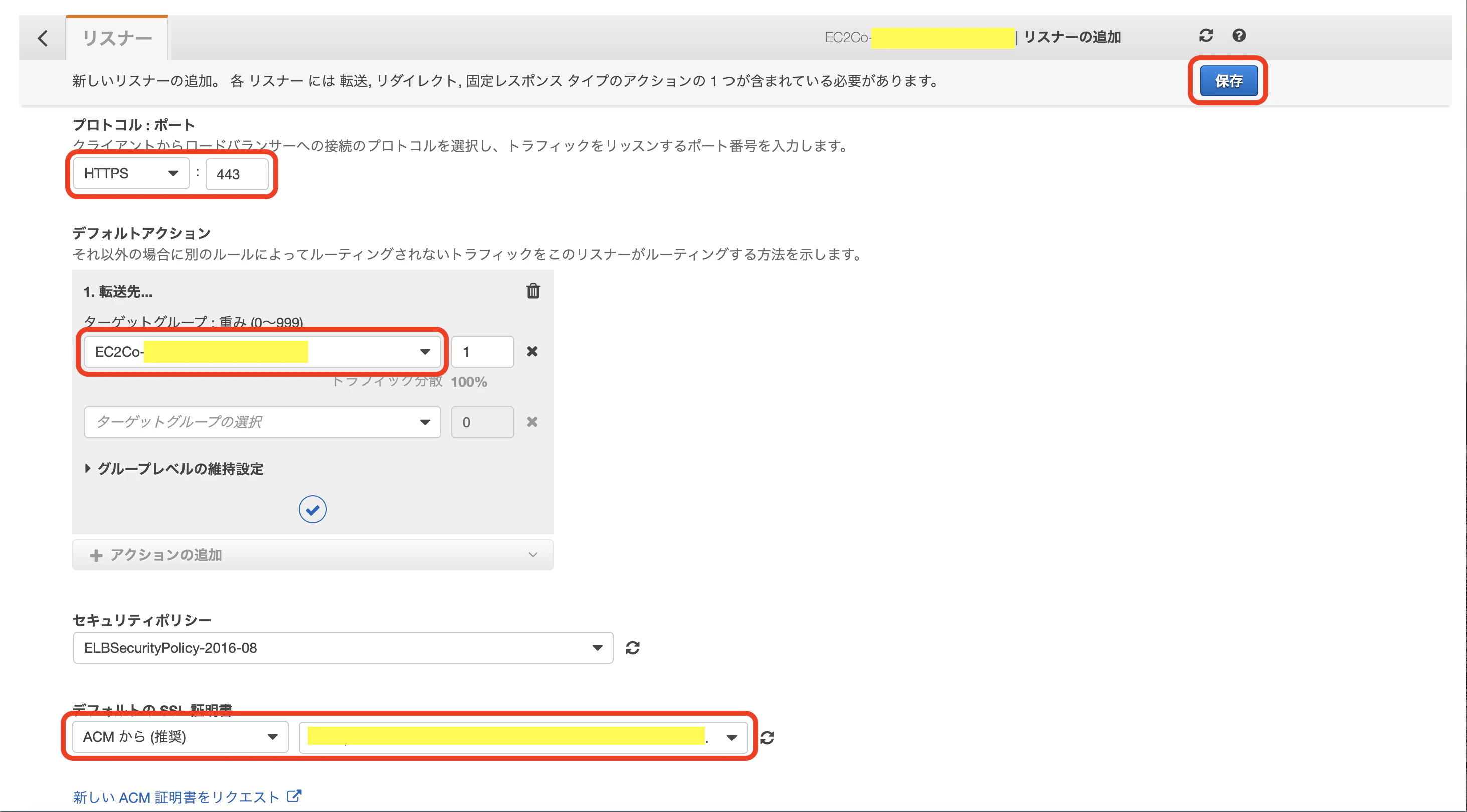This screenshot has height=812, width=1467.
Task: Remove the EC2Co target group row
Action: pyautogui.click(x=532, y=351)
